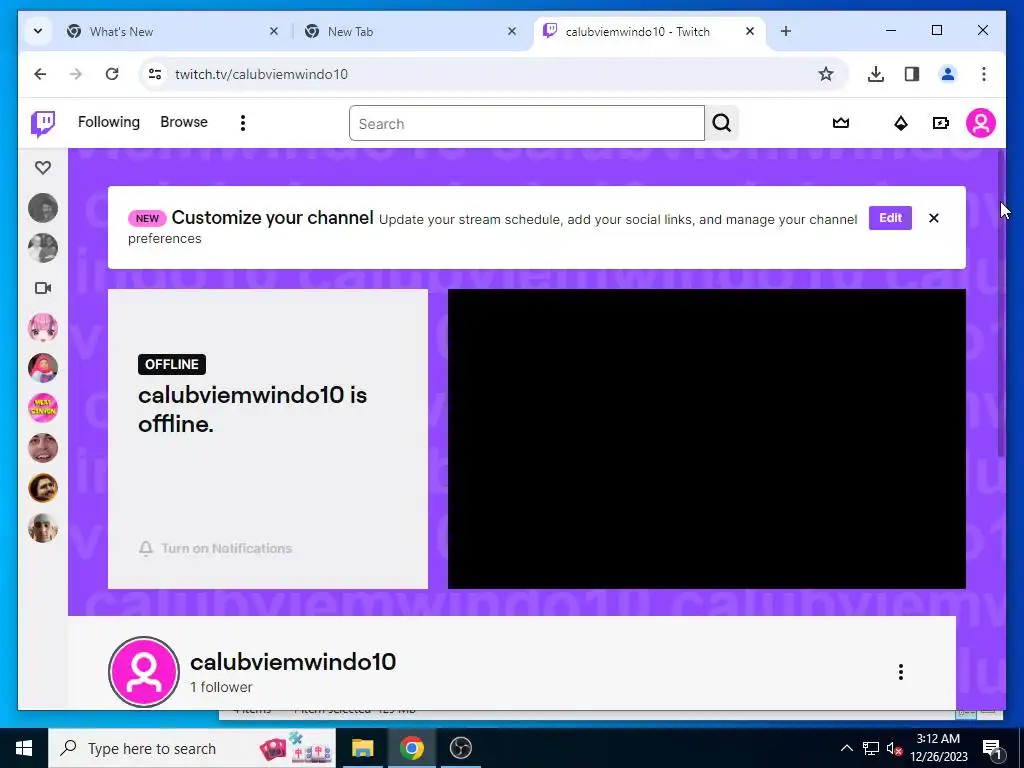
Task: Click the muted volume tray icon
Action: tap(894, 748)
